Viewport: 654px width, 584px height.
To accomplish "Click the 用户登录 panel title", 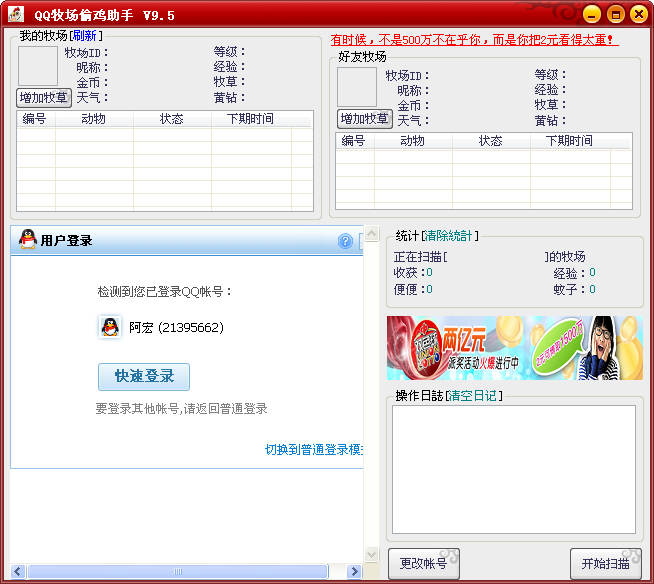I will tap(67, 240).
